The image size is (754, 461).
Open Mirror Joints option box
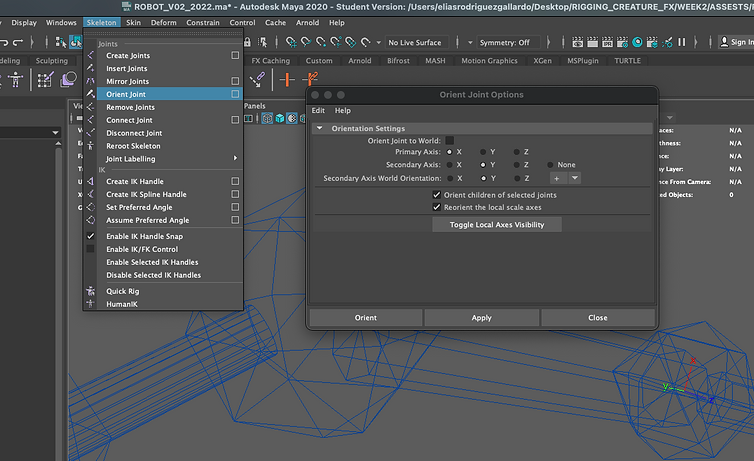click(x=235, y=81)
